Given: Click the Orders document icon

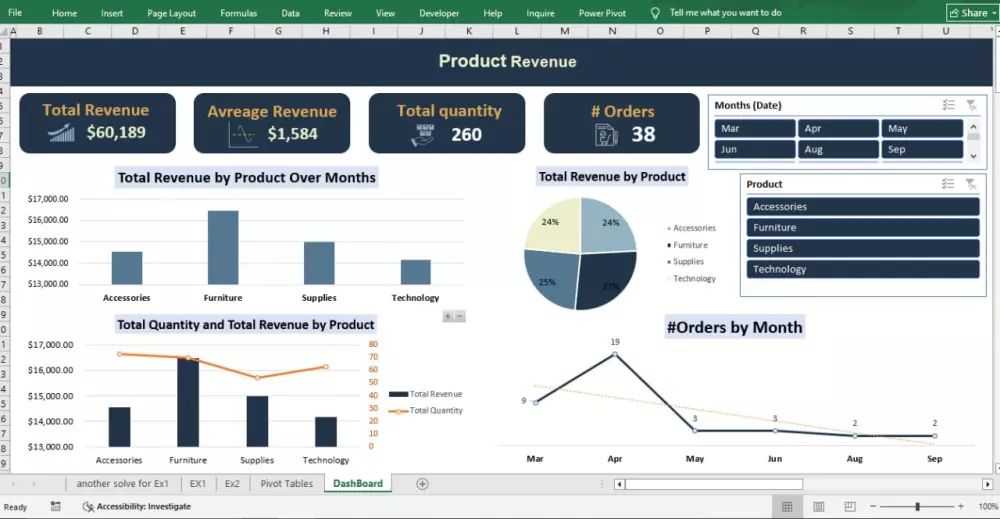Looking at the screenshot, I should coord(606,135).
